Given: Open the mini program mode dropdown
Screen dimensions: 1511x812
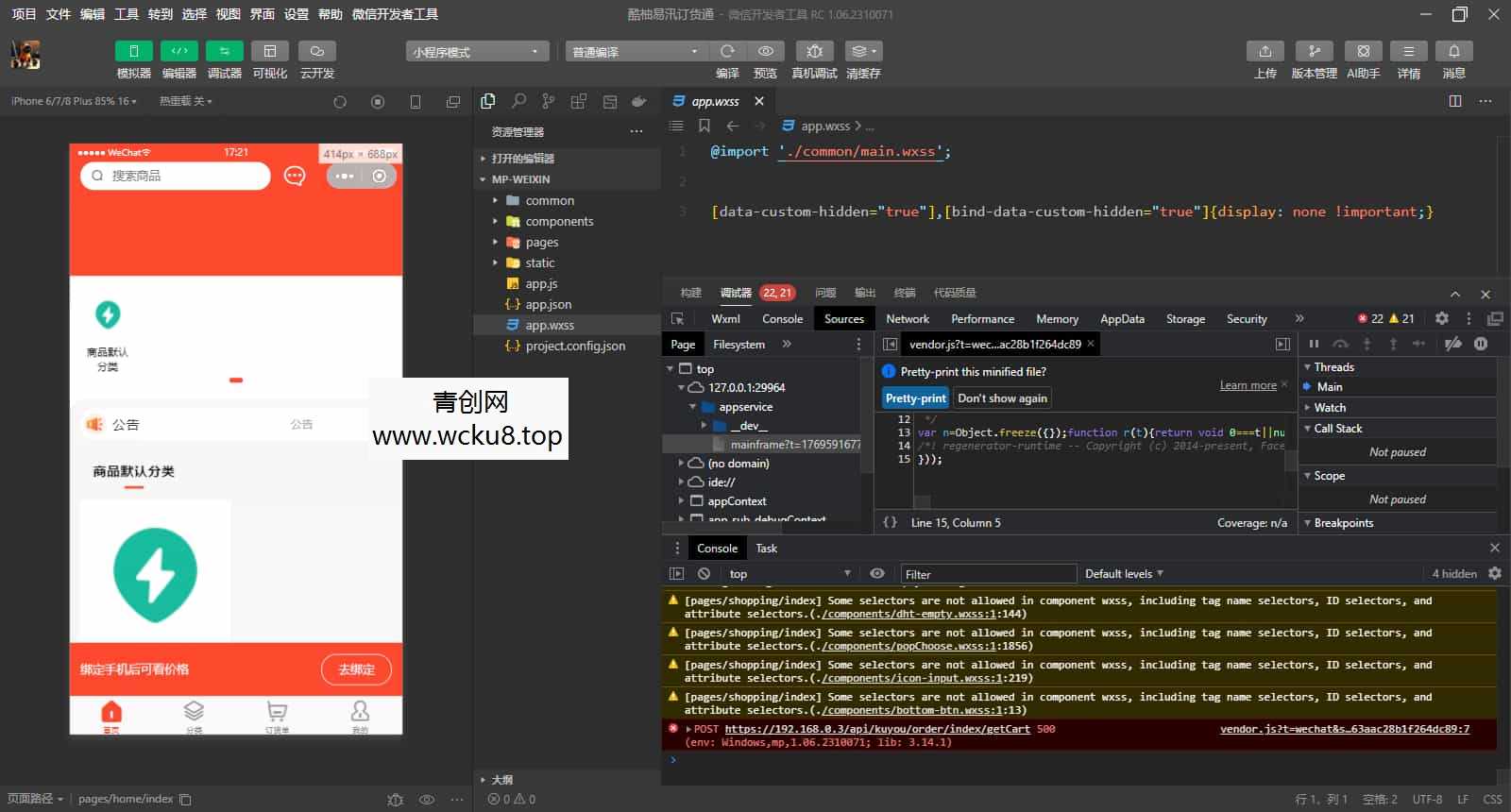Looking at the screenshot, I should point(477,52).
